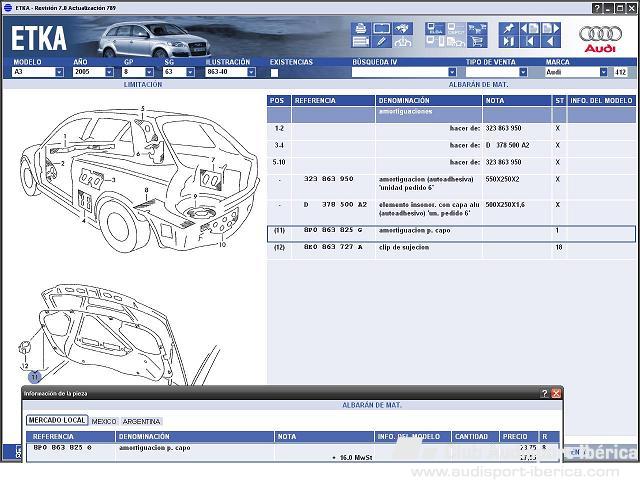Click the highlighted callout 11 in illustration
The height and width of the screenshot is (480, 640).
click(x=35, y=376)
